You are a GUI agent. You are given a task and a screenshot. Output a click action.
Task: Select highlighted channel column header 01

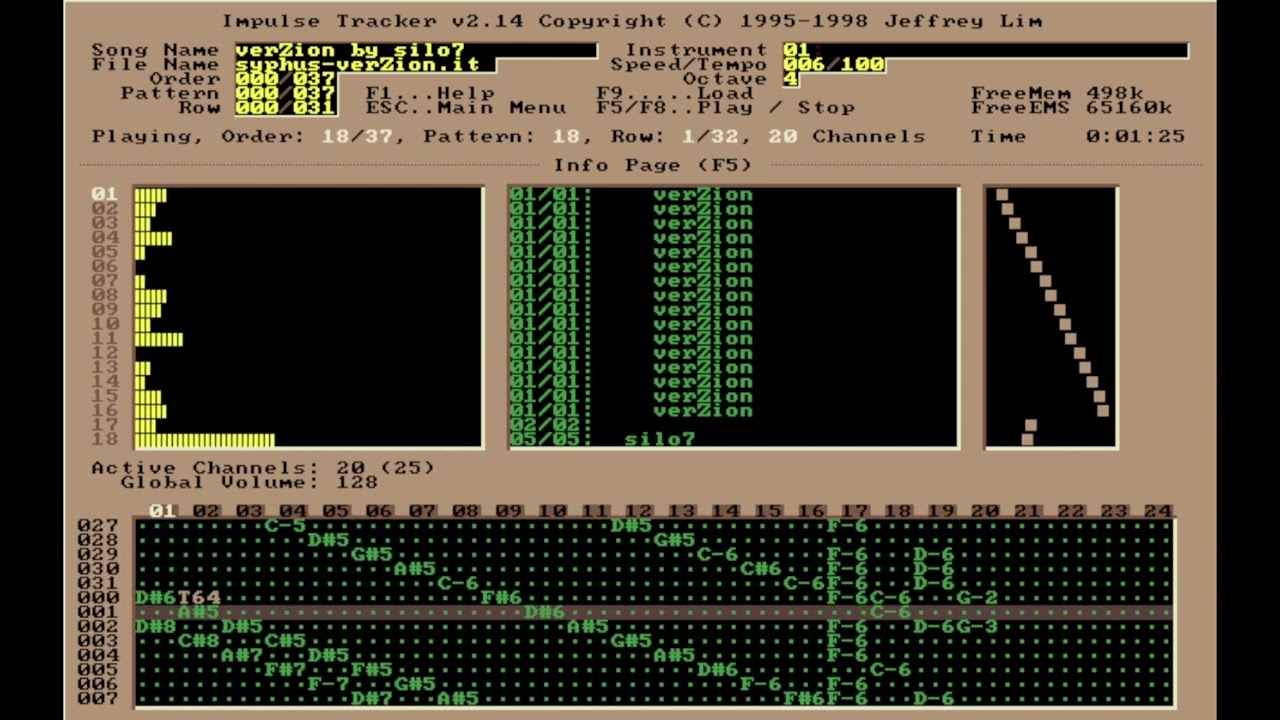click(162, 511)
